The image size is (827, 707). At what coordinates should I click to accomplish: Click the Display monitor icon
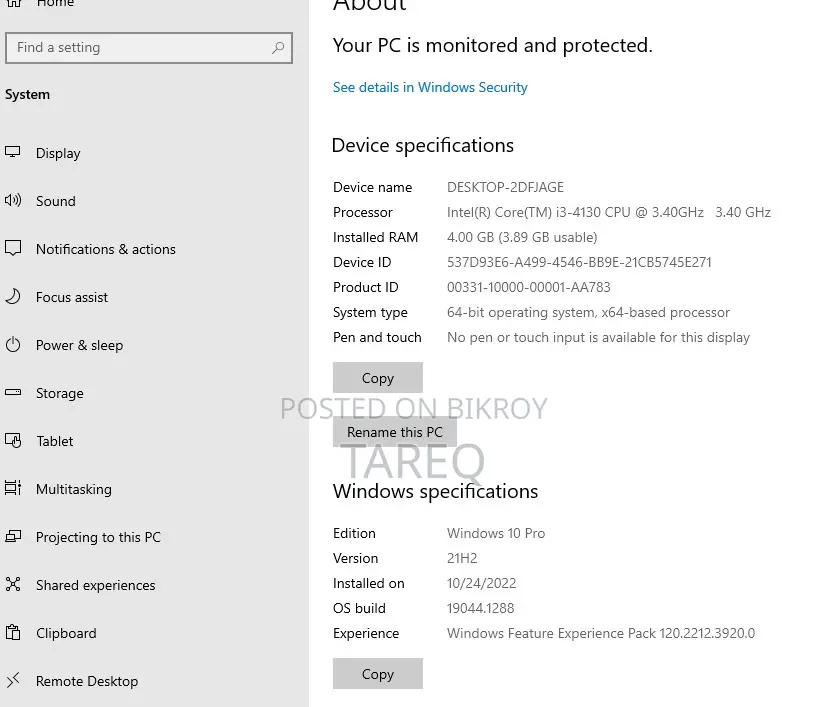(x=13, y=152)
